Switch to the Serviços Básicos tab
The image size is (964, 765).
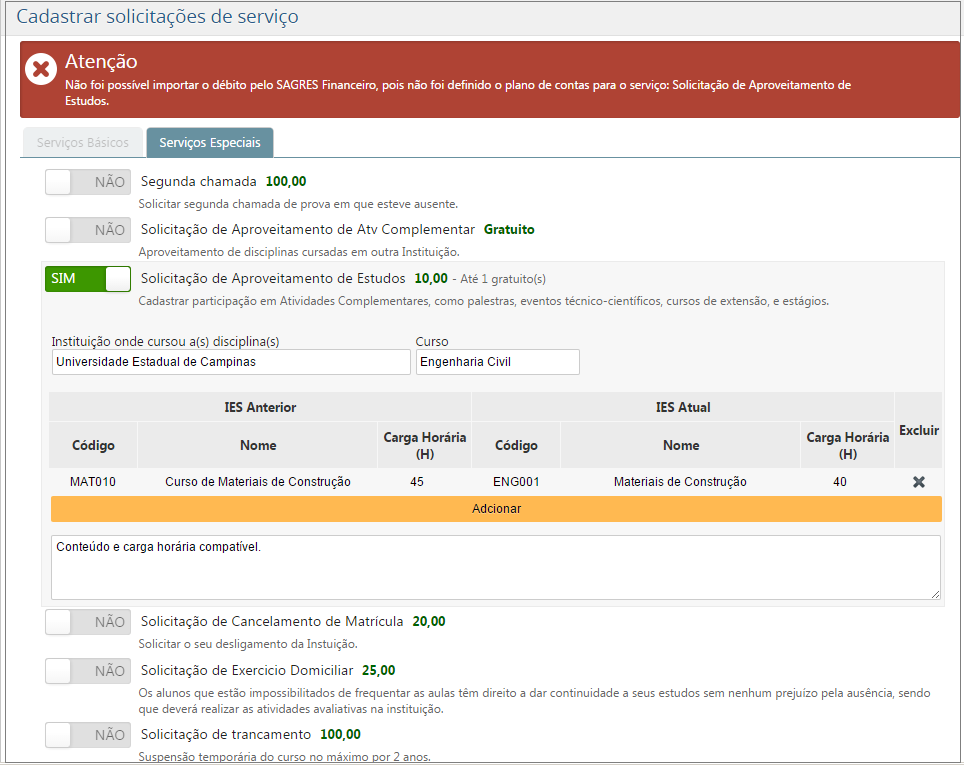[x=82, y=142]
